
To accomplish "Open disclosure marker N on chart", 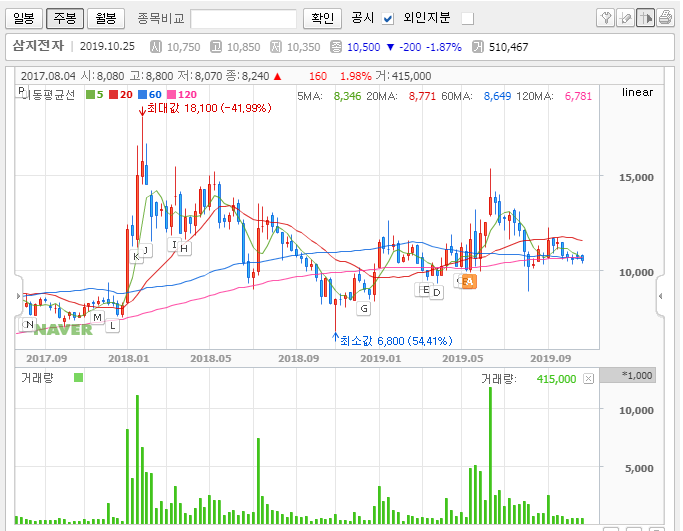I will pos(30,325).
